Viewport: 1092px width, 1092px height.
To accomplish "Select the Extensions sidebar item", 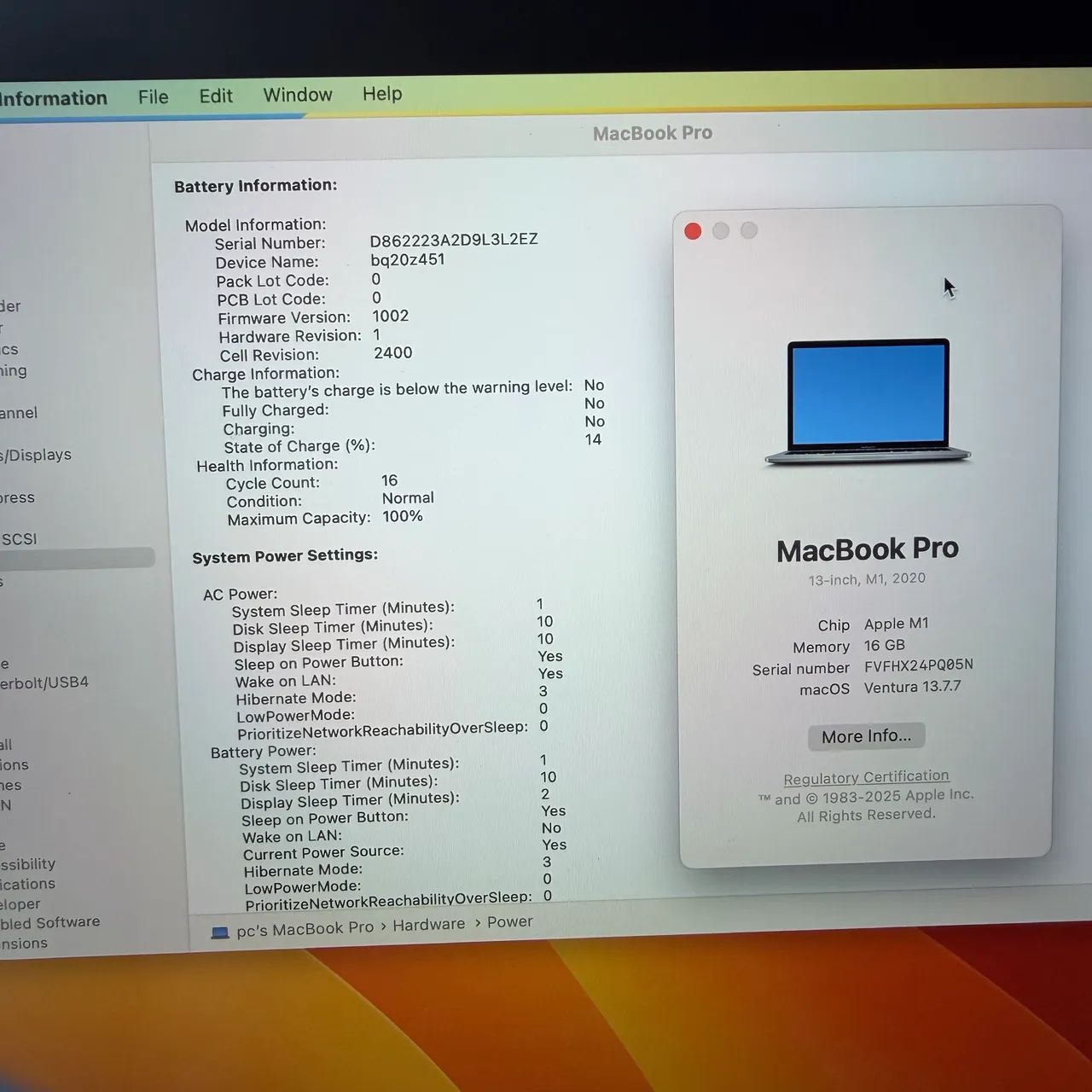I will pos(24,944).
